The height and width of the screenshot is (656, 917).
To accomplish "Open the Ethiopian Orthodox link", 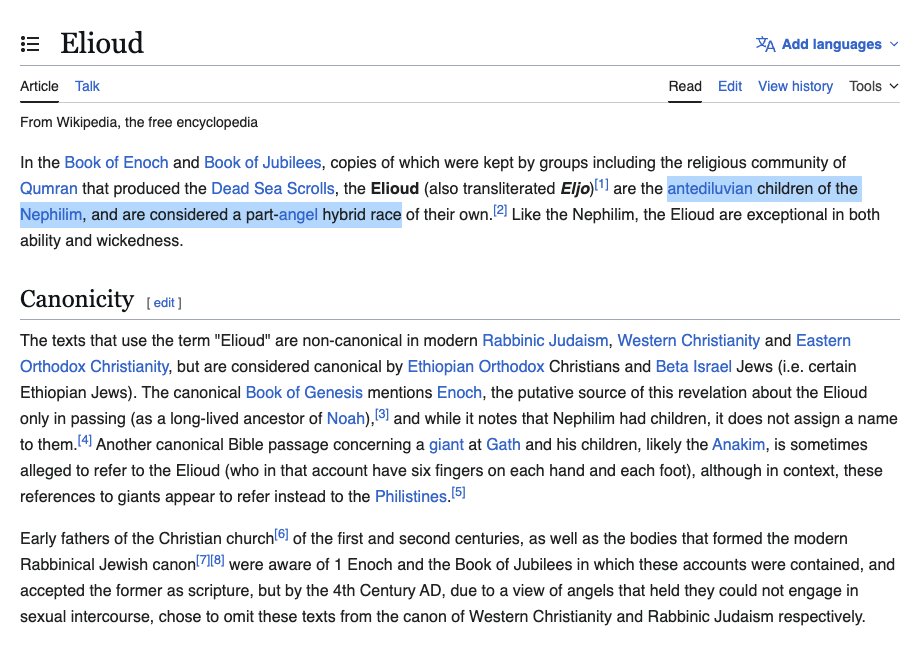I will tap(475, 367).
